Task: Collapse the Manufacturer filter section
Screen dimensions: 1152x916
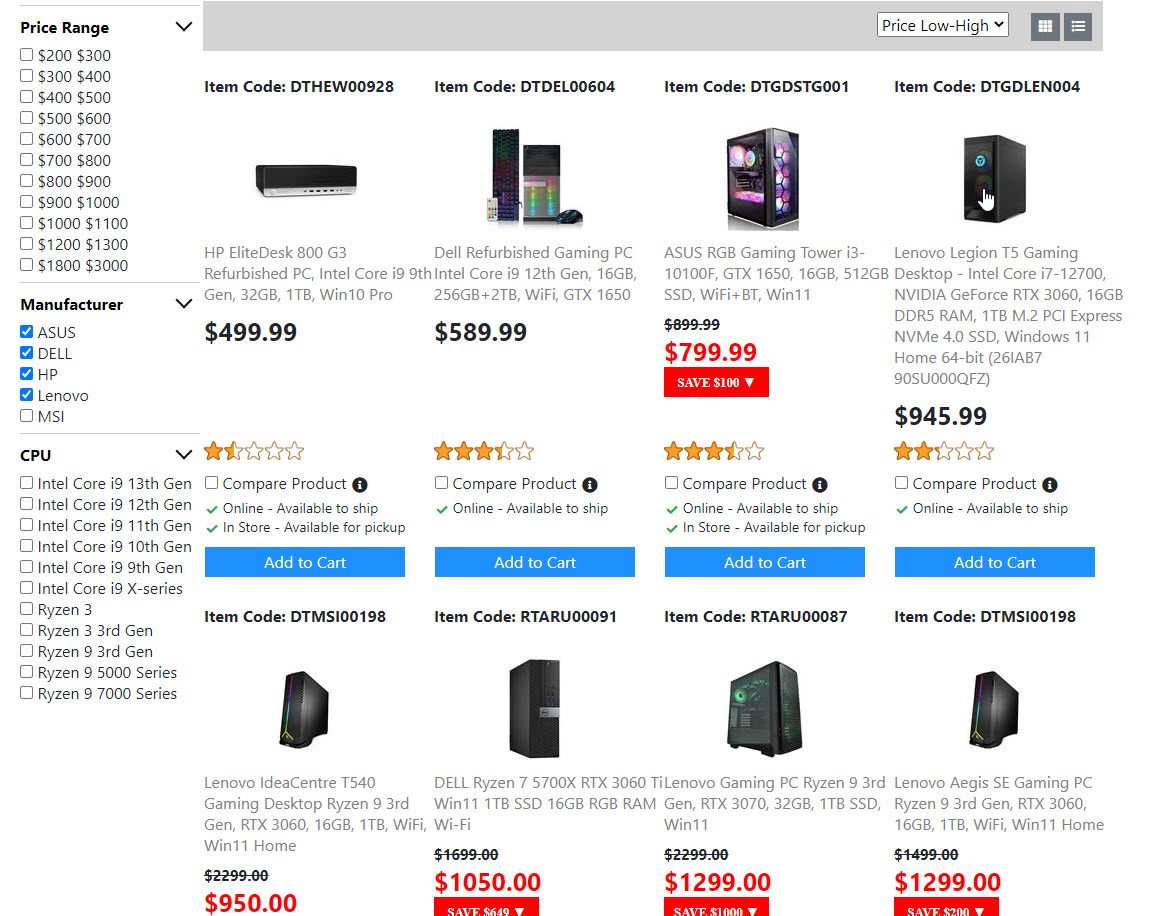Action: 183,304
